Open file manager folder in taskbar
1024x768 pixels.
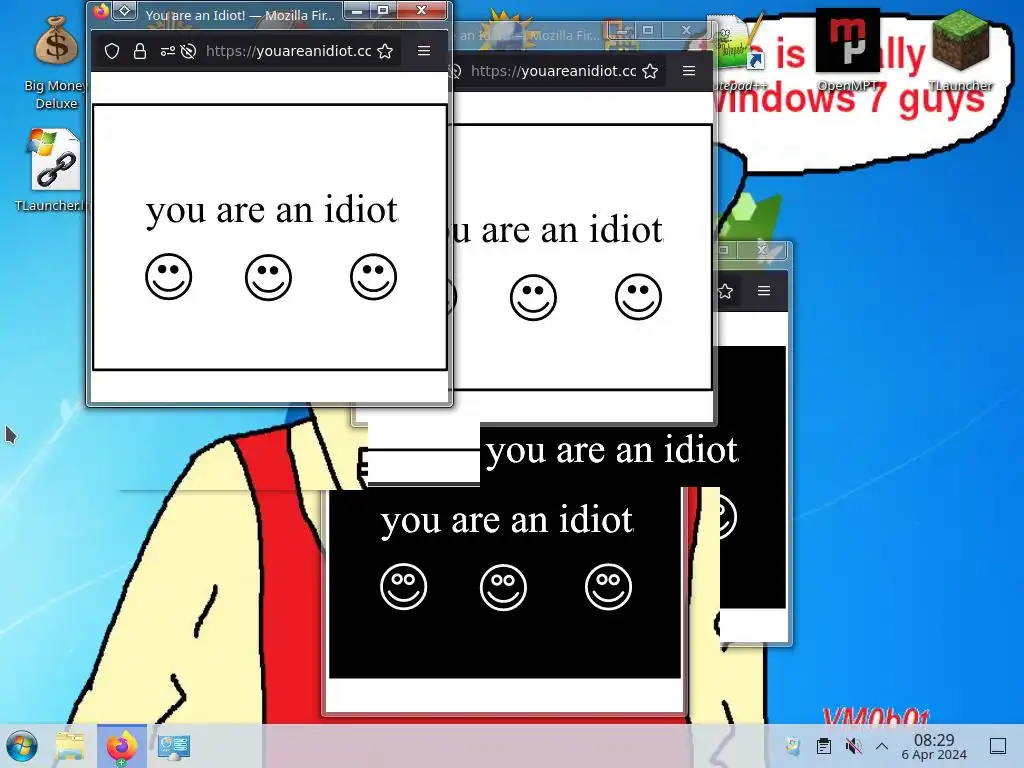(71, 746)
